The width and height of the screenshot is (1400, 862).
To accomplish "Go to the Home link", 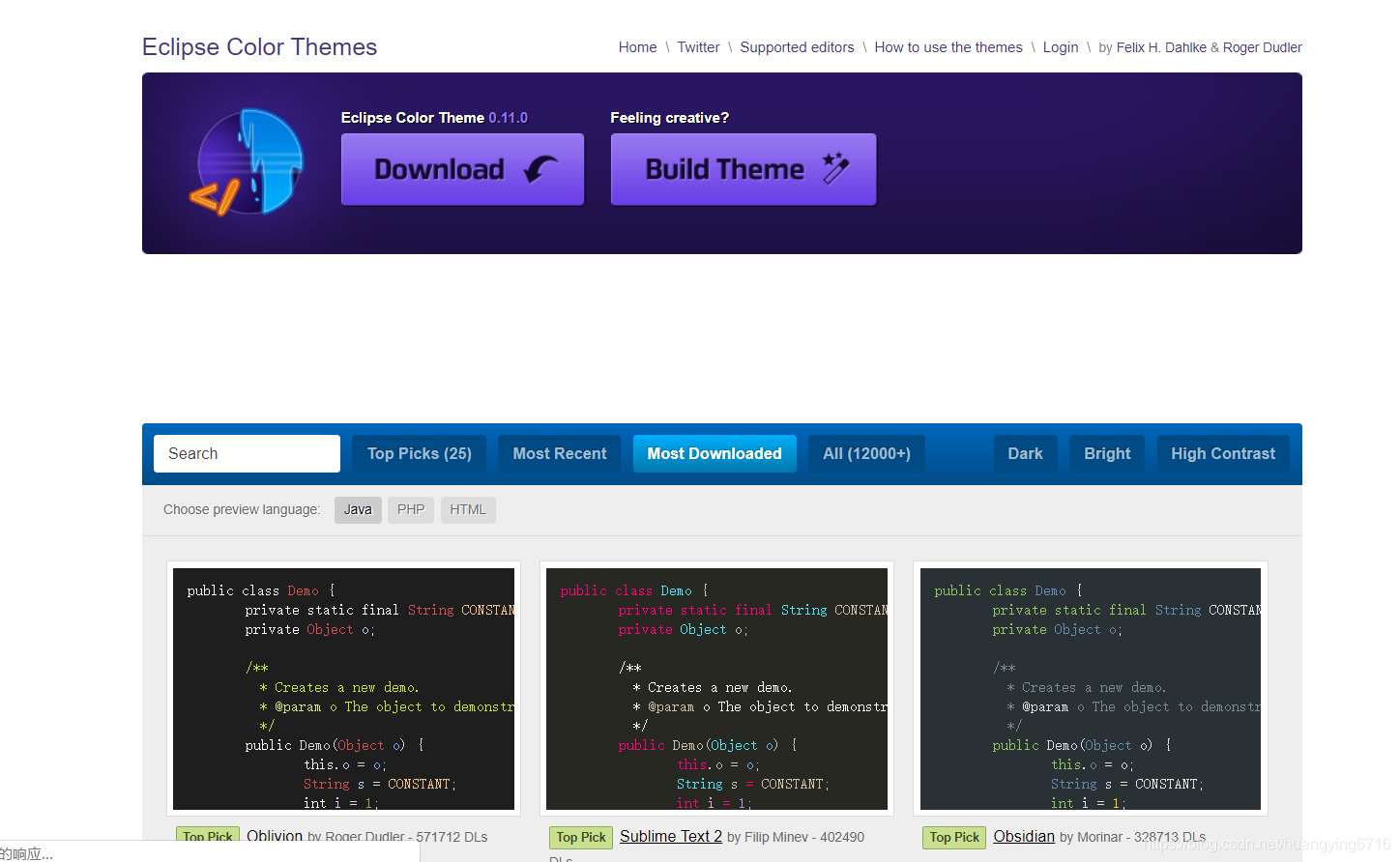I will click(637, 47).
